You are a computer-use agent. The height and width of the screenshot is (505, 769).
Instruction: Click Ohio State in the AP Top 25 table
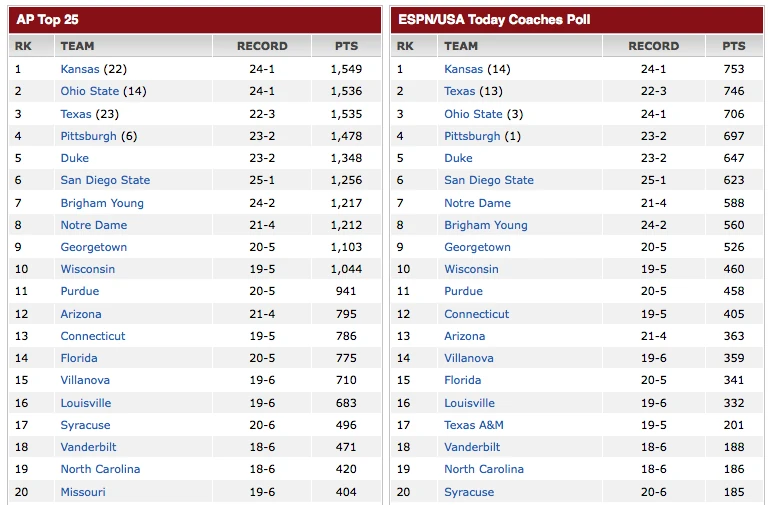tap(89, 91)
